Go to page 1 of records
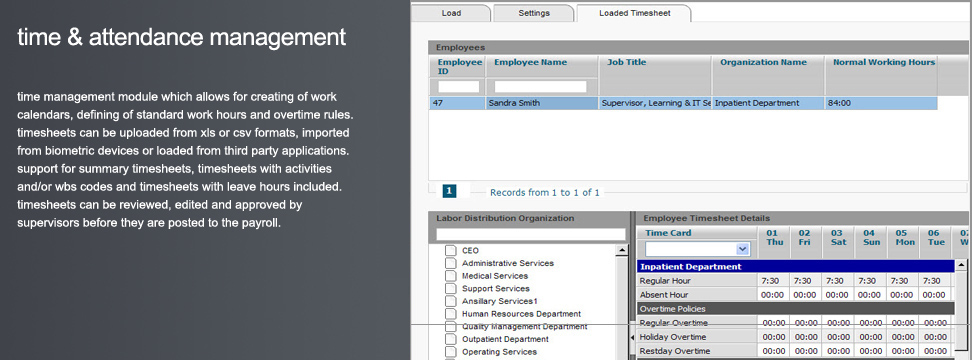 pos(449,191)
